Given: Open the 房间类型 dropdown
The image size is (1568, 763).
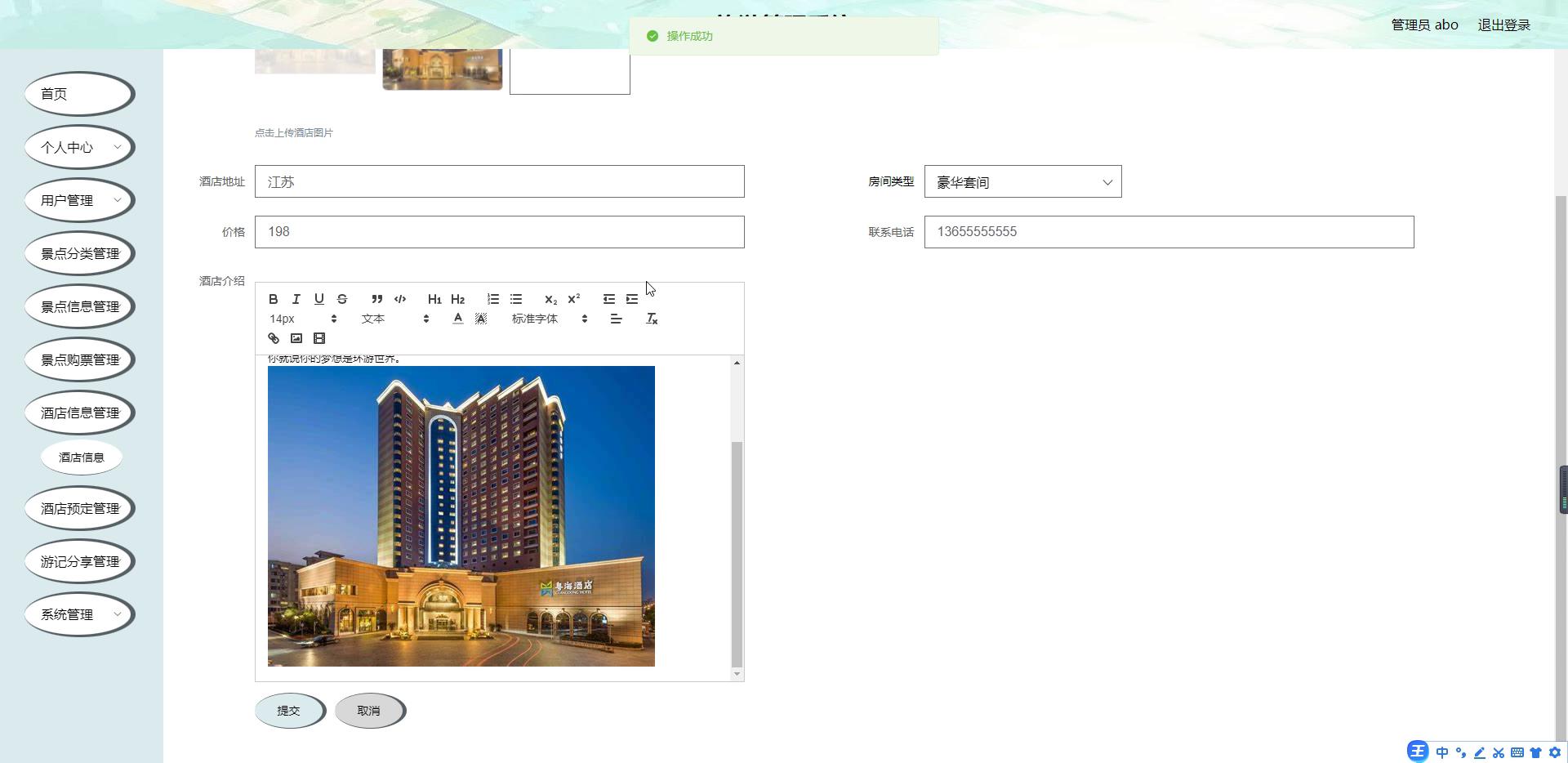Looking at the screenshot, I should 1022,182.
